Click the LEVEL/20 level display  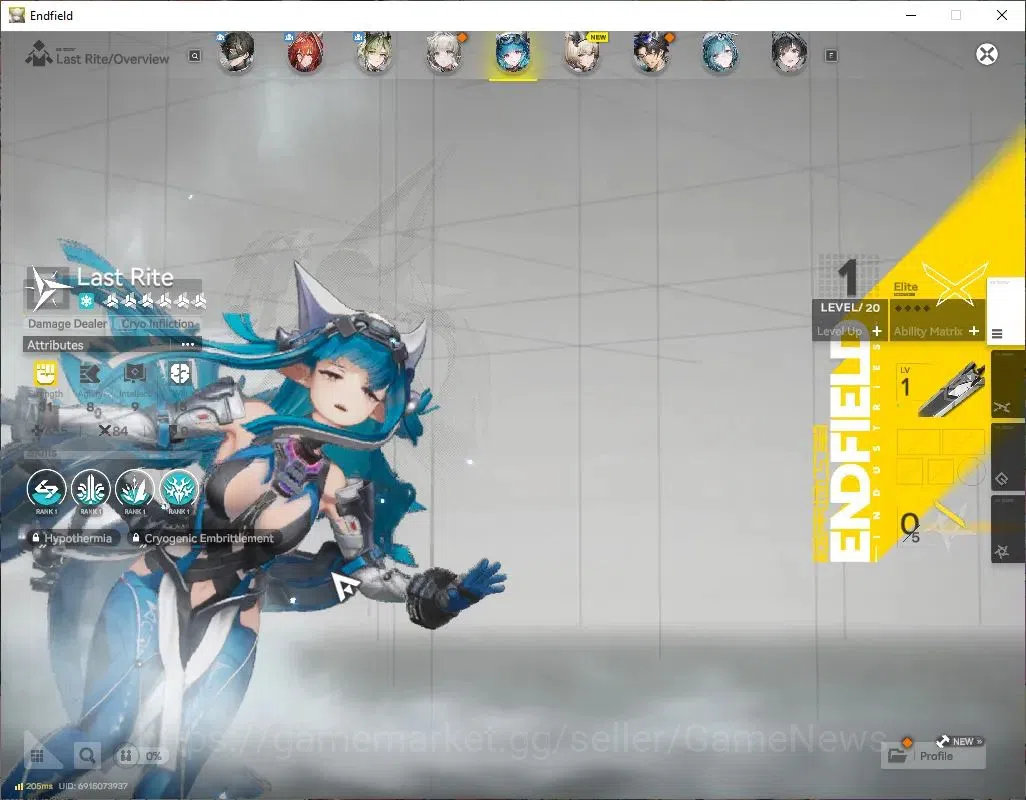click(850, 307)
